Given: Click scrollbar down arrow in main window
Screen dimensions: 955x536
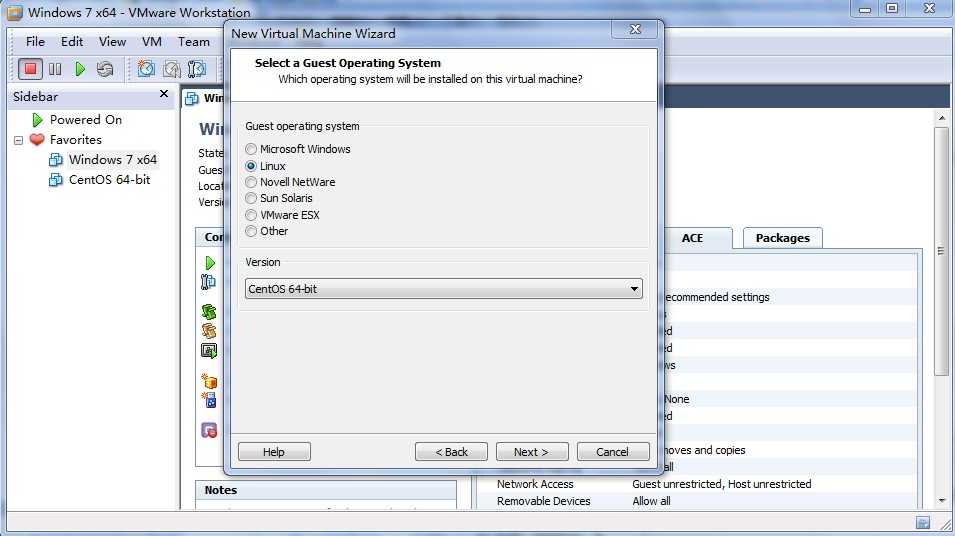Looking at the screenshot, I should coord(942,501).
